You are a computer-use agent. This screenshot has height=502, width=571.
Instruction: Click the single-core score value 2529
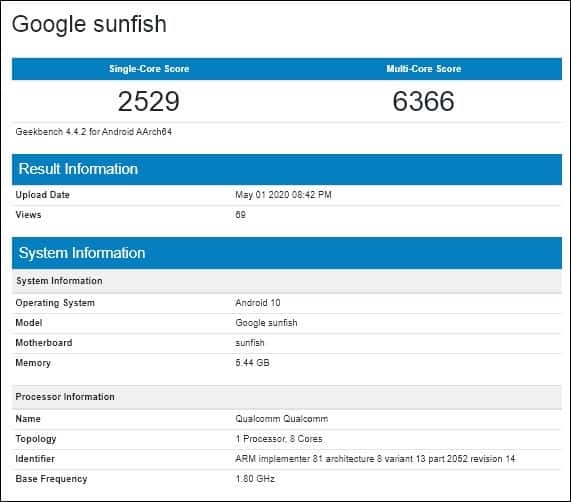pos(149,101)
